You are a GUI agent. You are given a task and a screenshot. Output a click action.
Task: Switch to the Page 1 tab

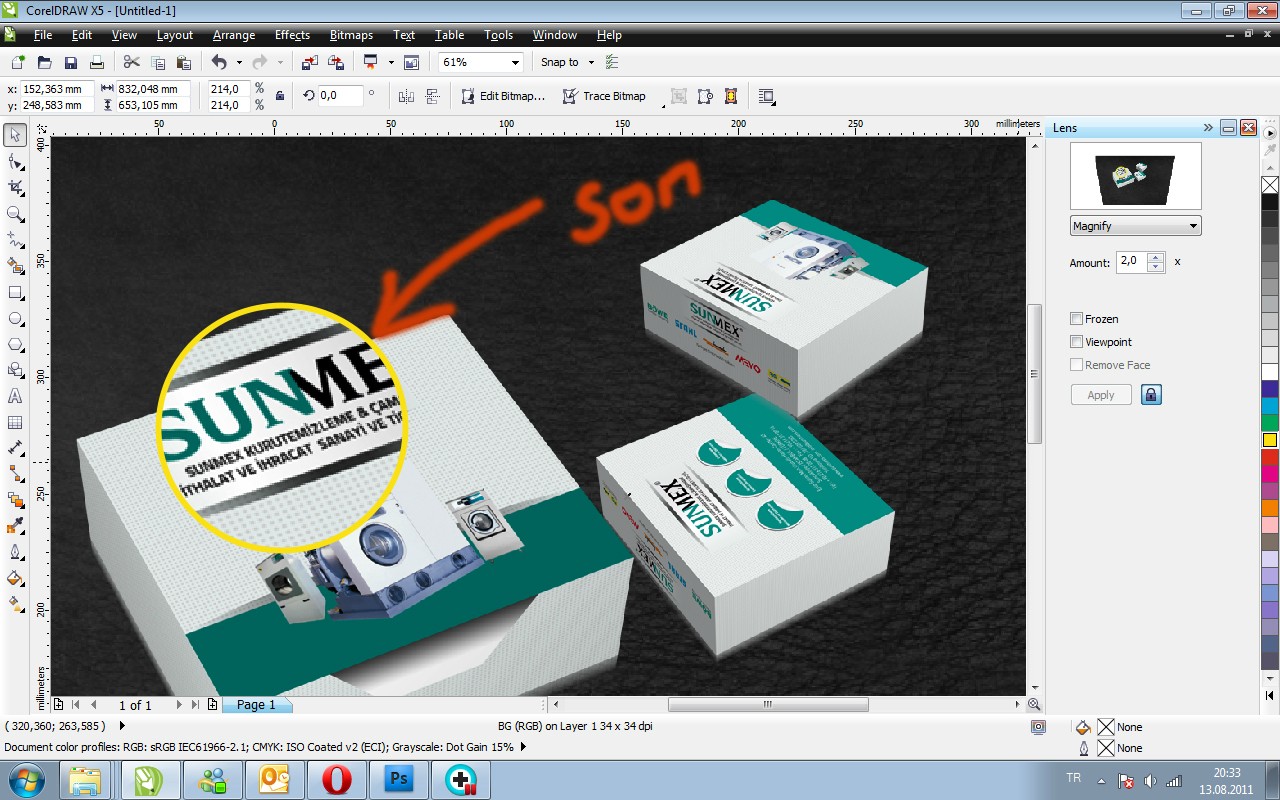coord(256,704)
